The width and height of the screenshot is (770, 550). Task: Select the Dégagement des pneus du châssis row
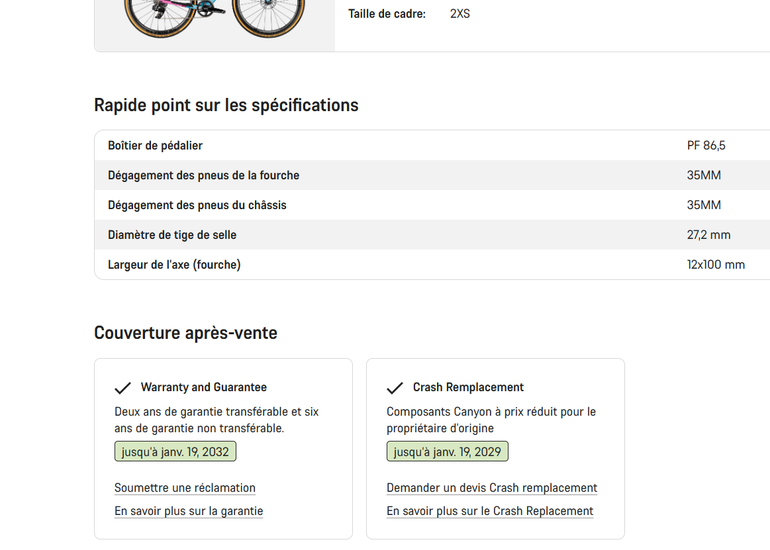432,205
